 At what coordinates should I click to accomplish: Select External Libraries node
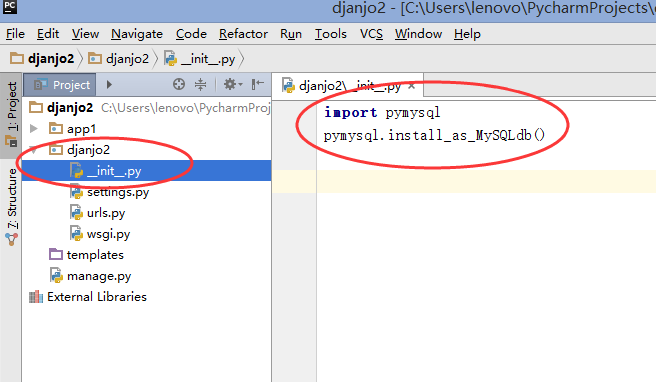coord(97,297)
